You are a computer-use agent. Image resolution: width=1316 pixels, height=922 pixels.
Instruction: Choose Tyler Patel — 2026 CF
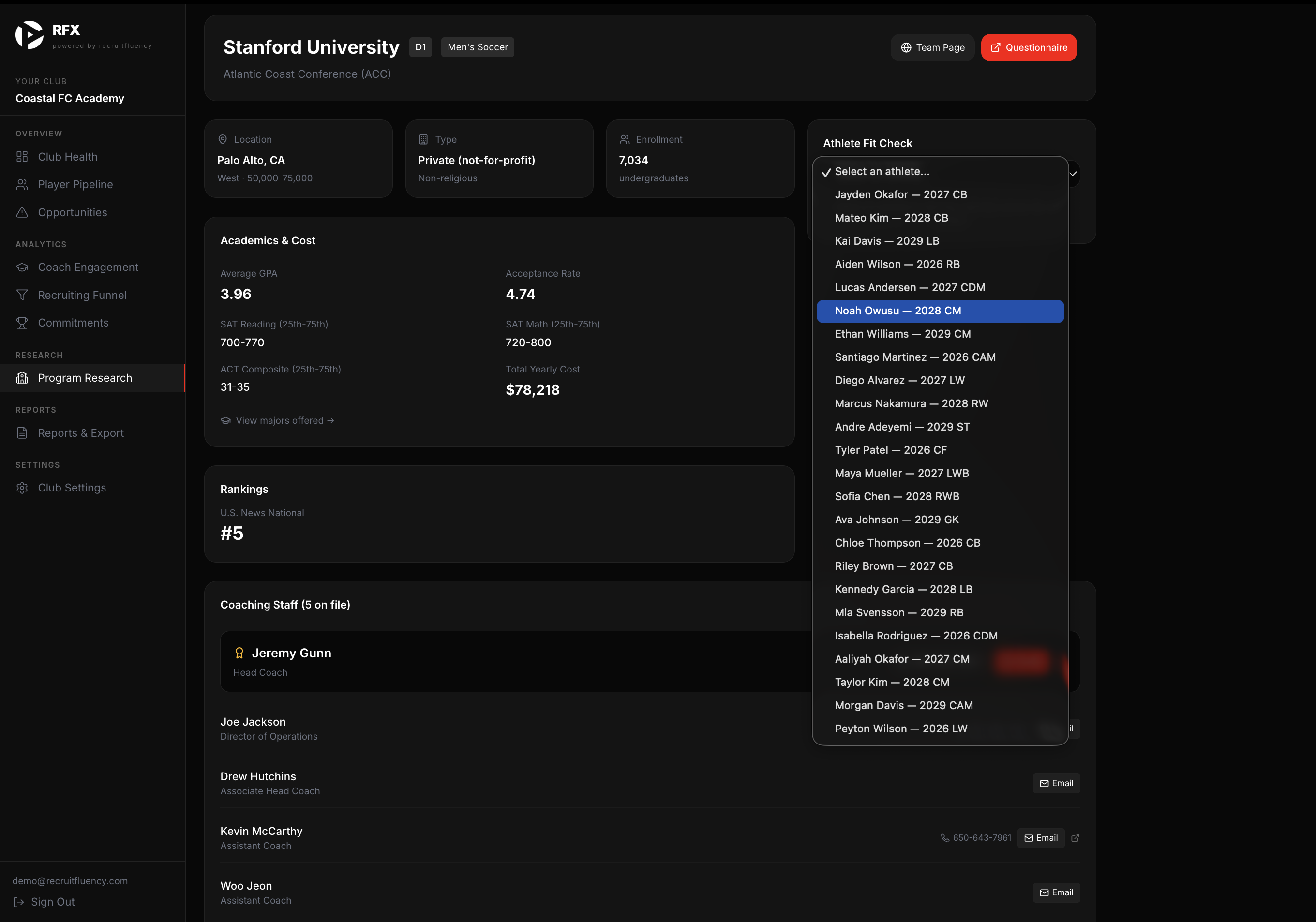940,450
